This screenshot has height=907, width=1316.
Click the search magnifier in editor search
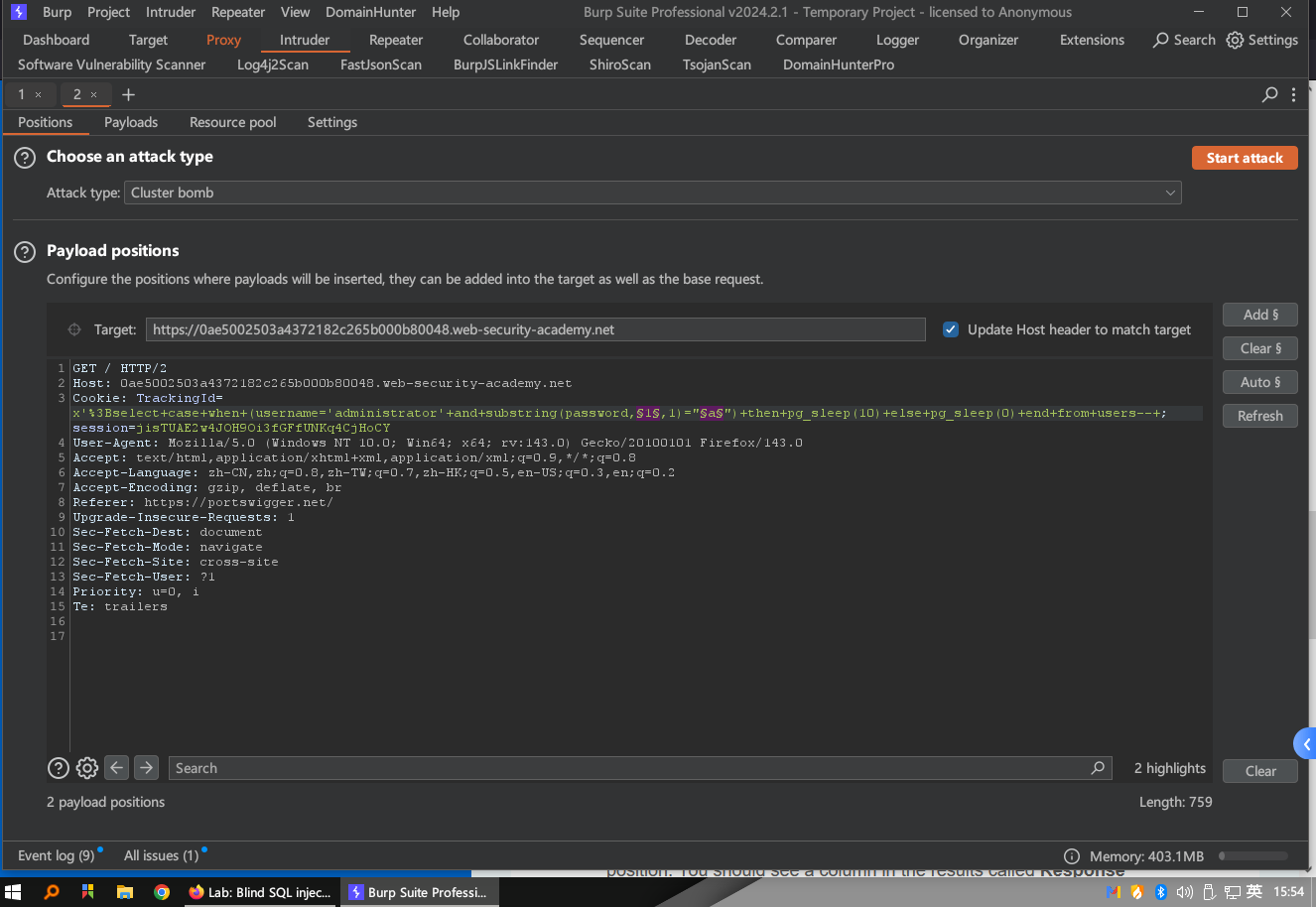click(x=1098, y=768)
